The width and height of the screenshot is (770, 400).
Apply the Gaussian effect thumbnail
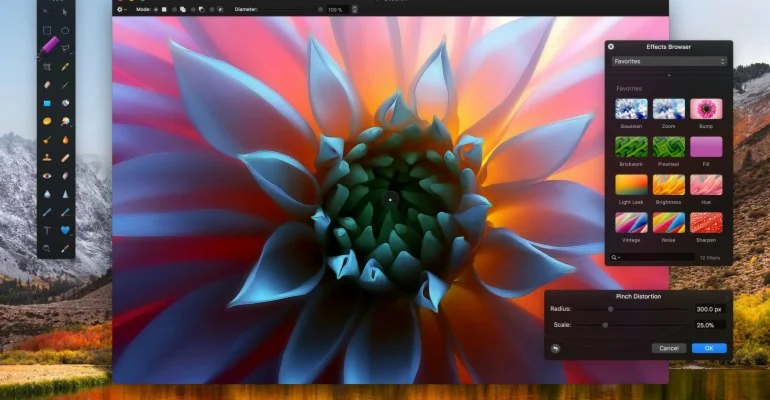coord(630,109)
